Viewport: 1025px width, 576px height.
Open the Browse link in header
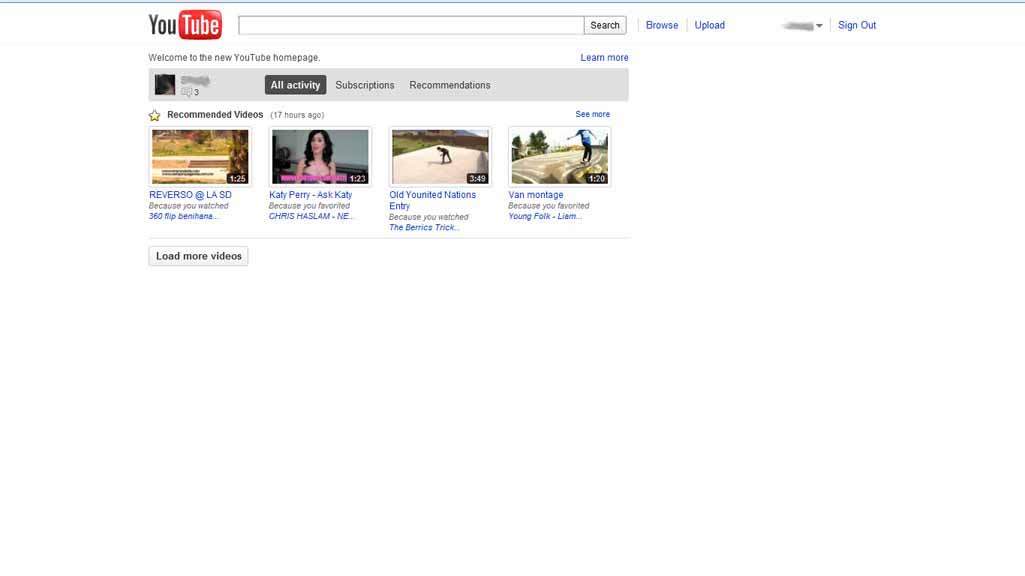pos(662,25)
